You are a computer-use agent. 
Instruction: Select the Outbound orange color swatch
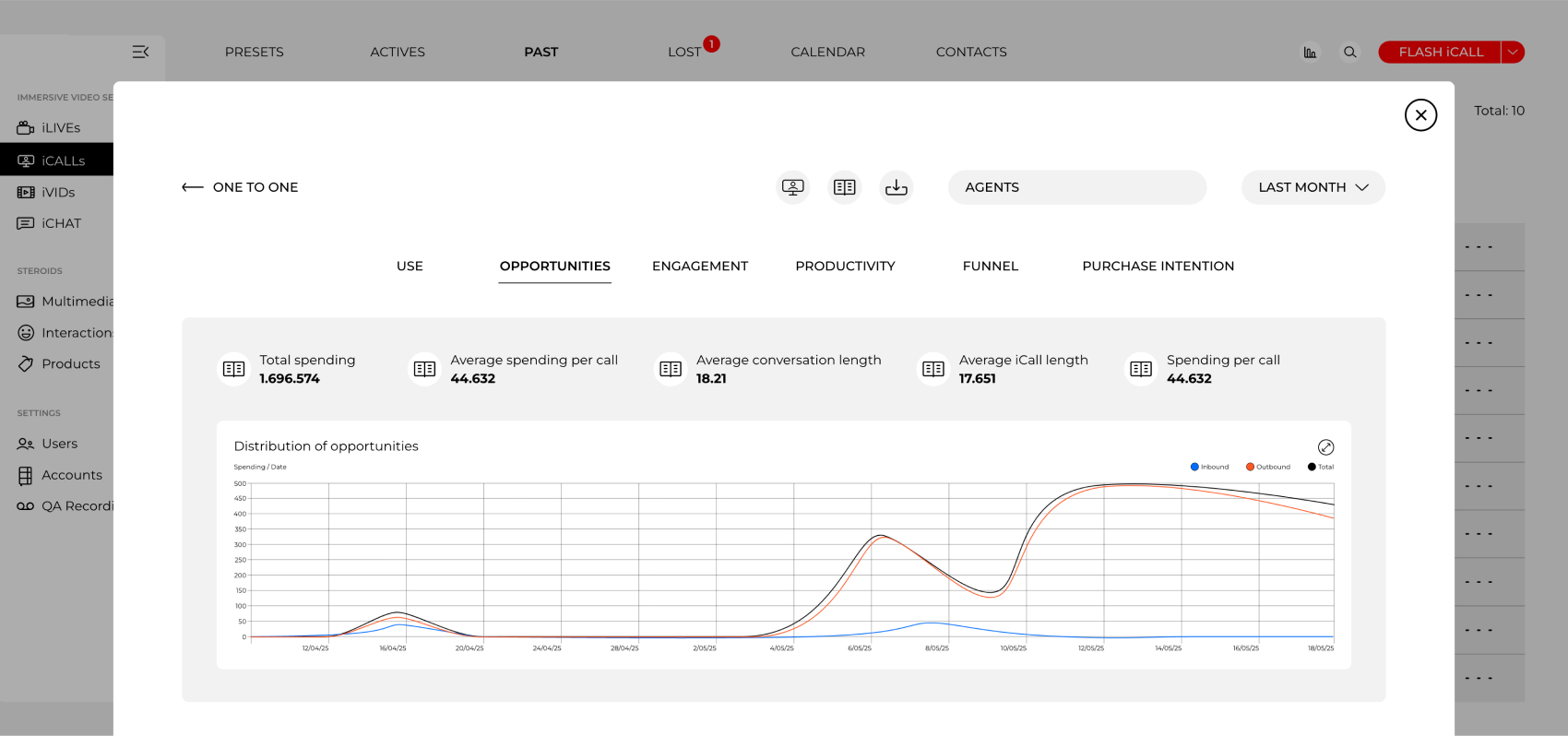click(x=1250, y=467)
